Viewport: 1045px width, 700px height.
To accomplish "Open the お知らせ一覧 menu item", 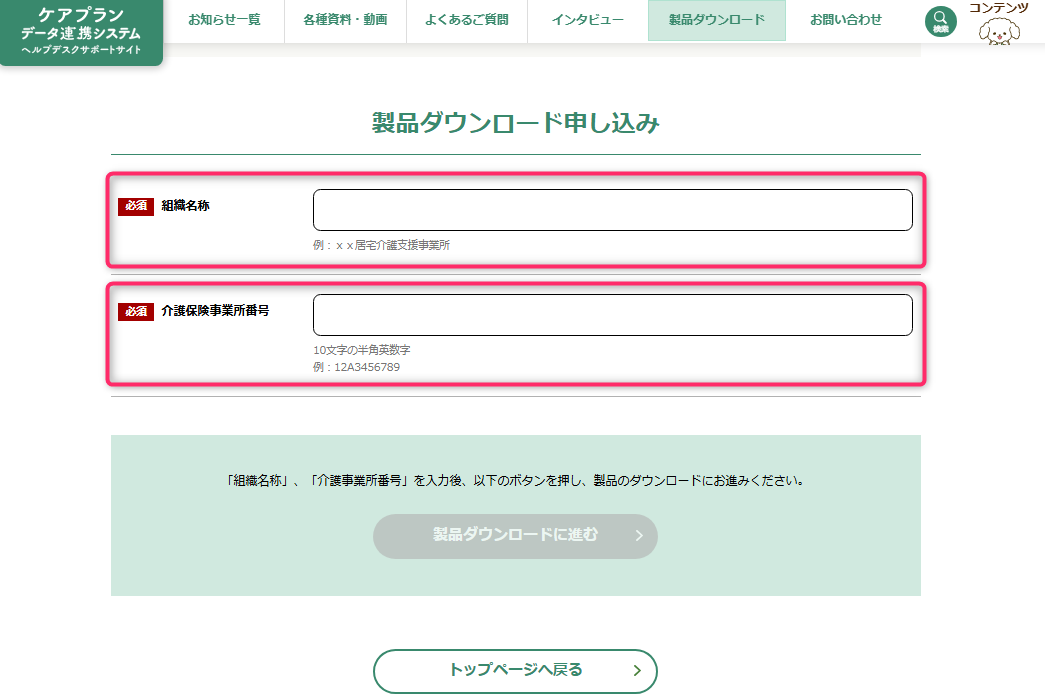I will (224, 20).
